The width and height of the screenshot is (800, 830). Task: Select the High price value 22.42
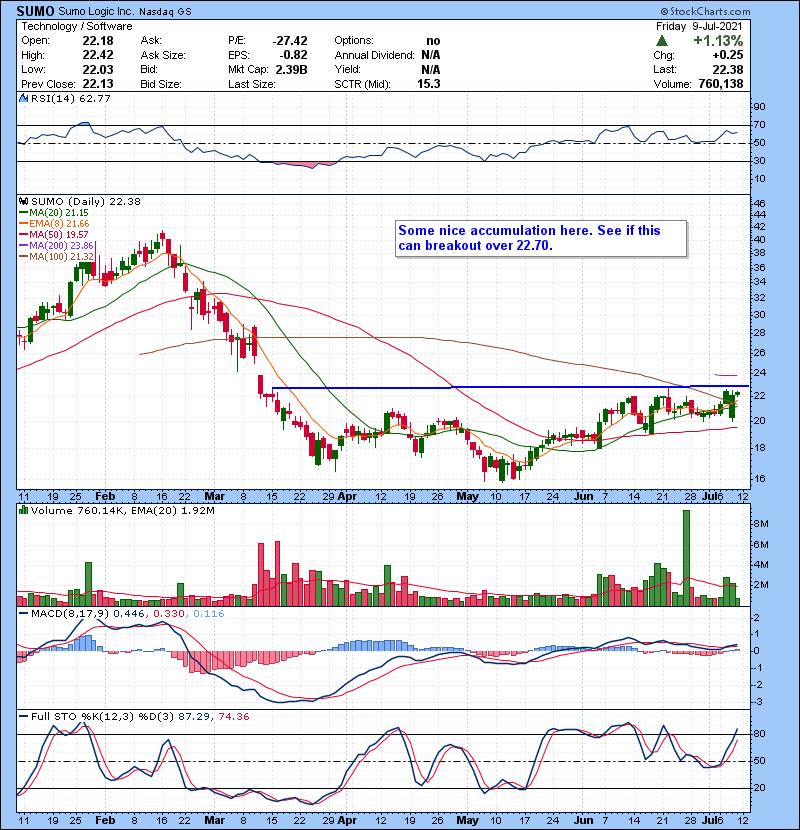click(x=98, y=55)
